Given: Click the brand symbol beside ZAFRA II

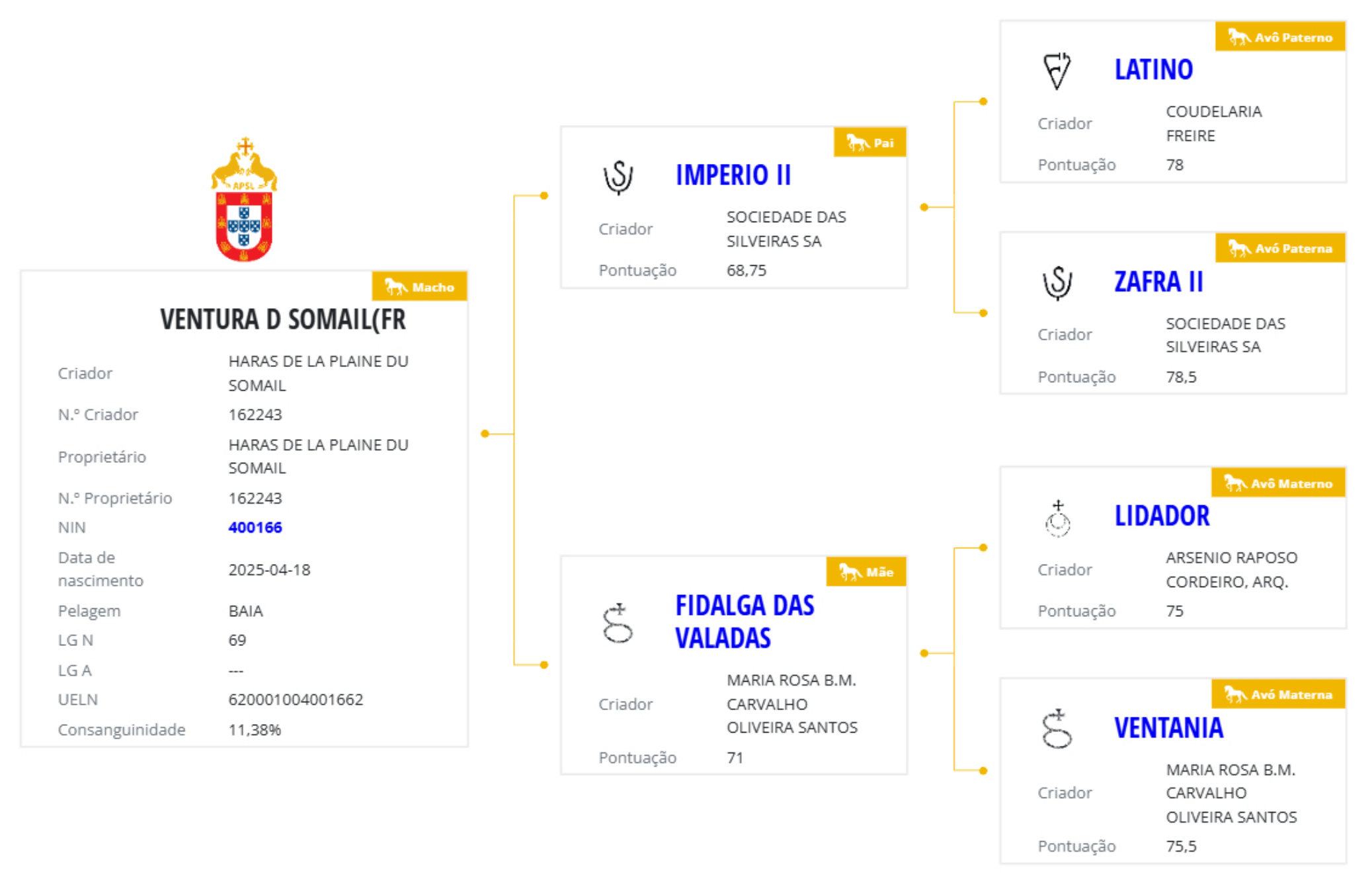Looking at the screenshot, I should 1057,282.
